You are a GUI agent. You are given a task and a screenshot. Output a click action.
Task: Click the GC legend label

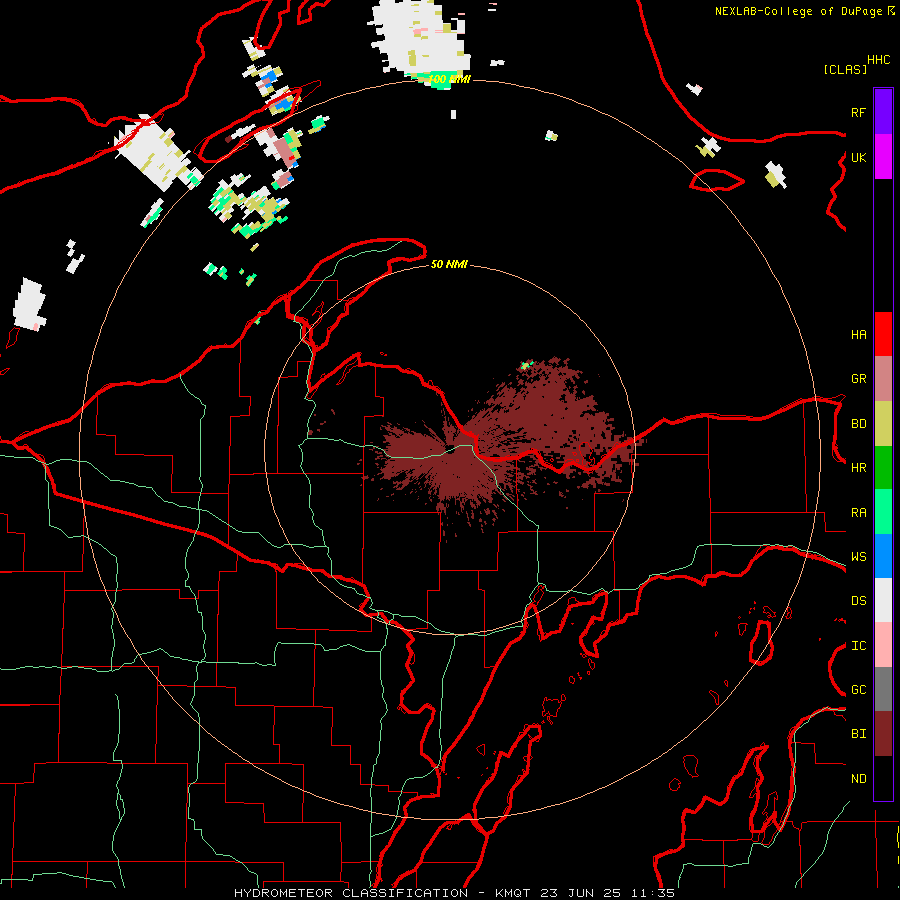[858, 690]
